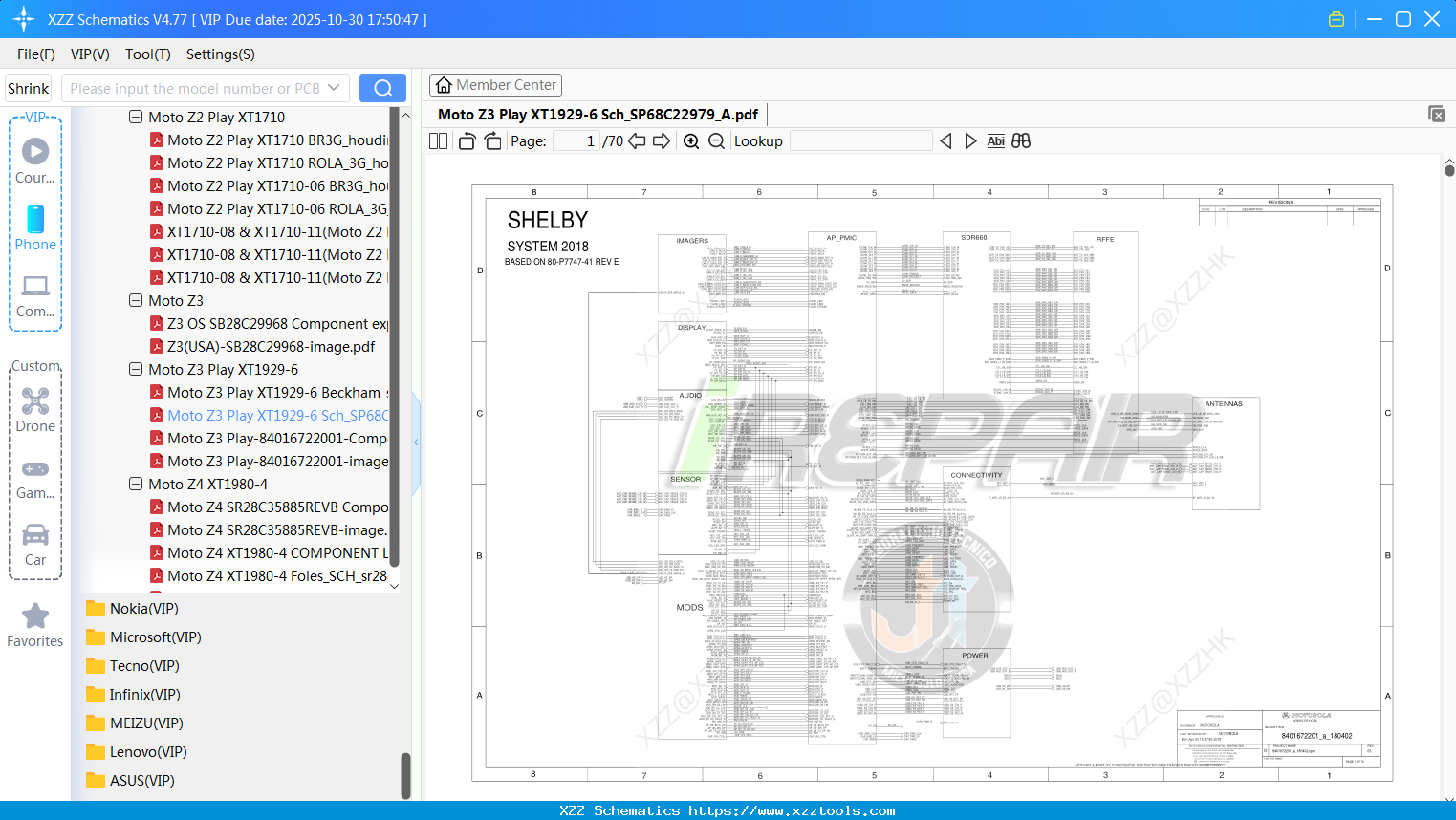Click the page number input field
The width and height of the screenshot is (1456, 820).
pyautogui.click(x=576, y=141)
